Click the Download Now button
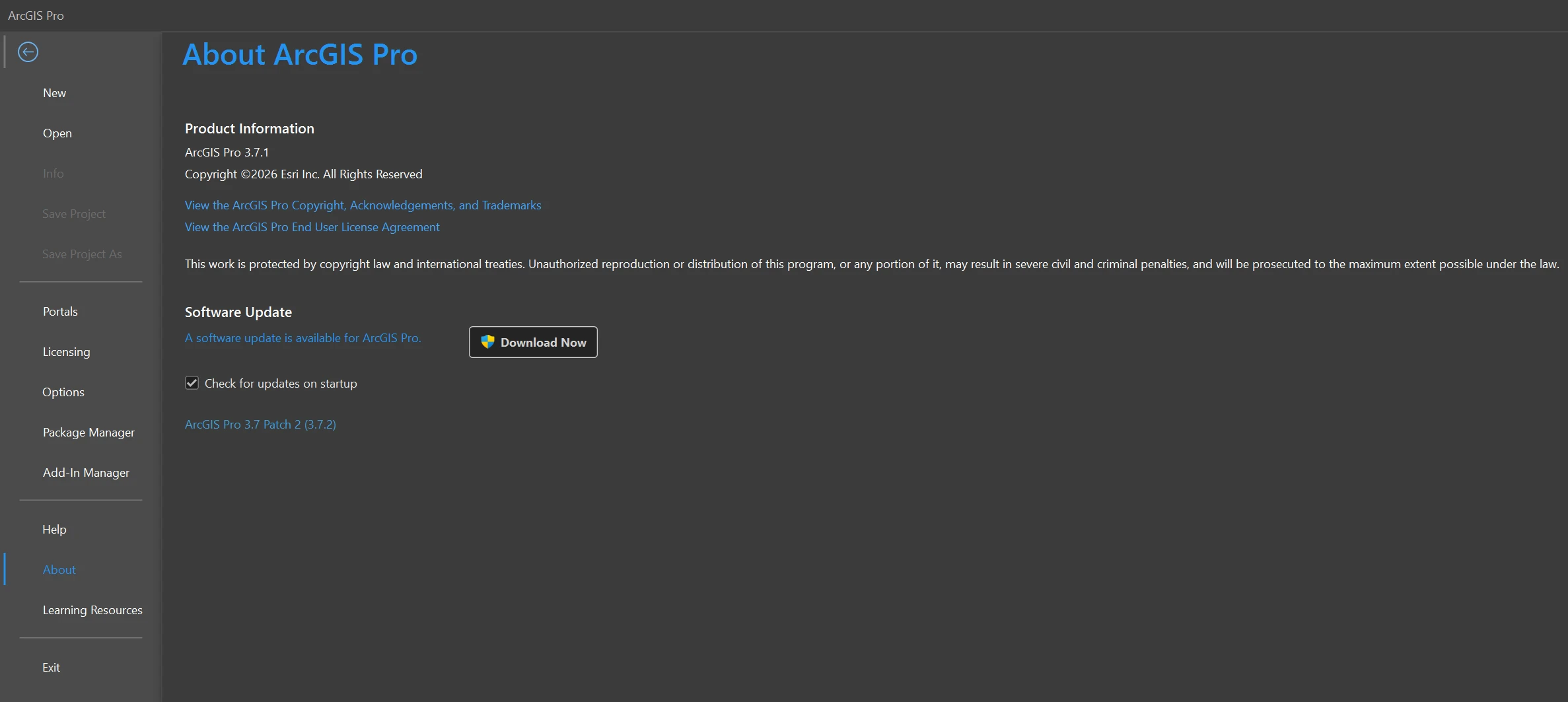1568x702 pixels. [x=533, y=342]
